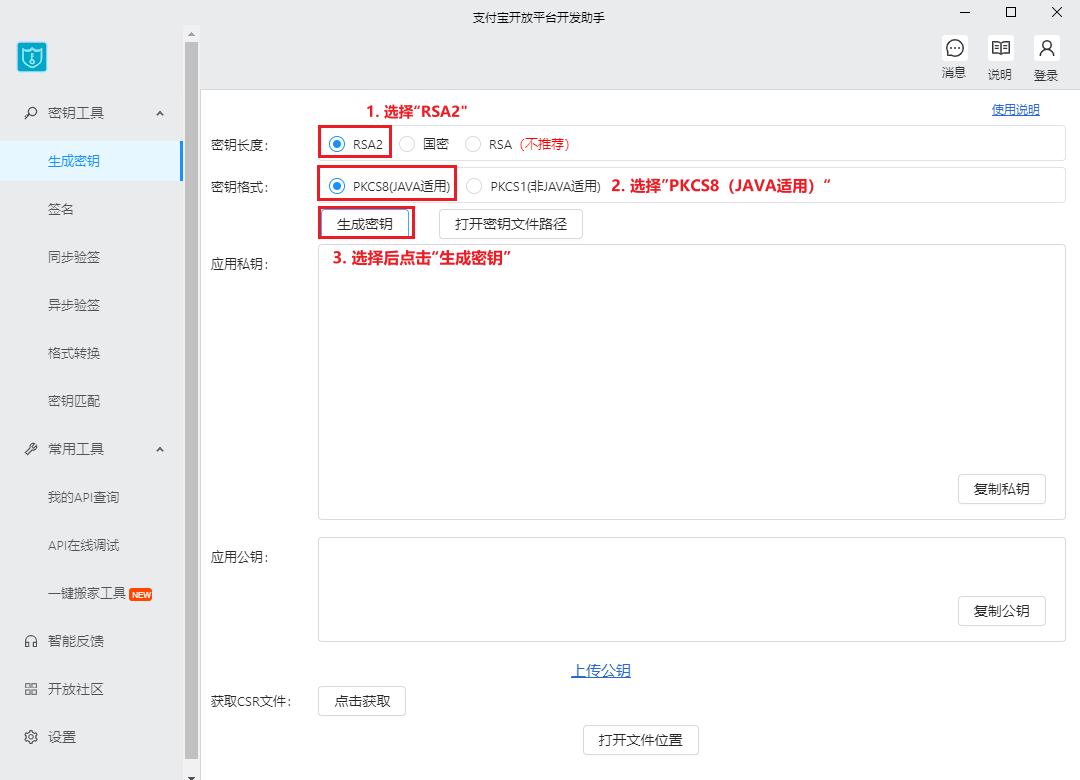Open the 使用说明 link
Screen dimensions: 1080x780
[x=1015, y=110]
